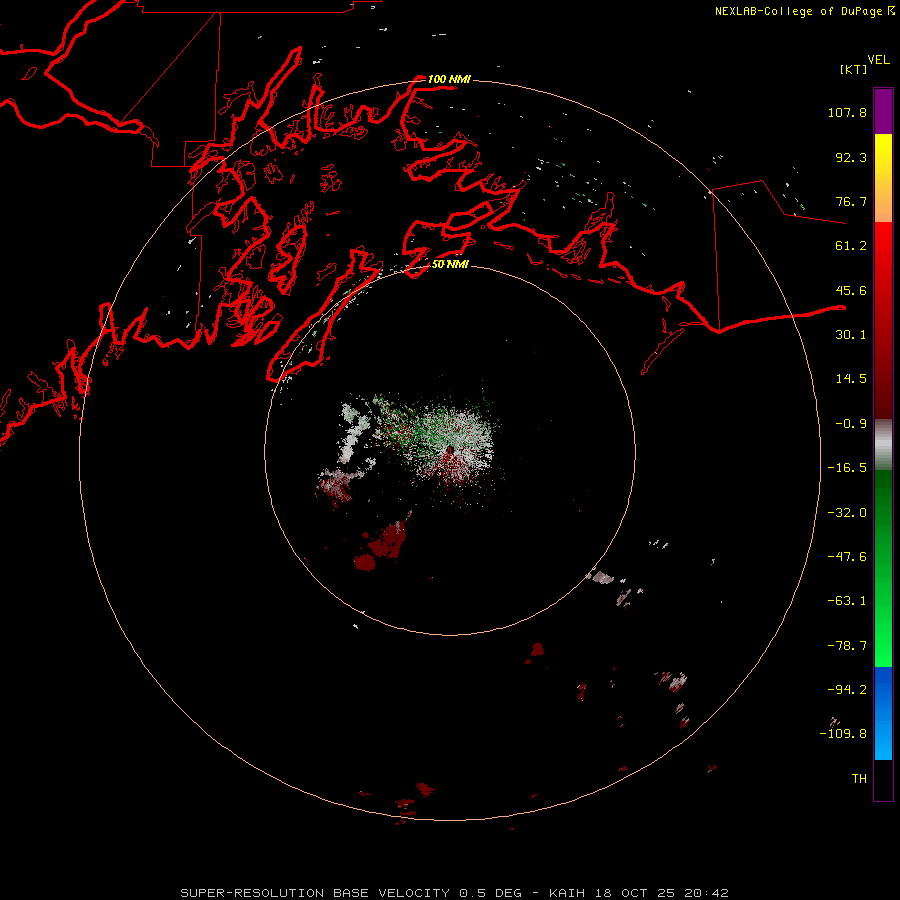Image resolution: width=900 pixels, height=900 pixels.
Task: Click the 14.5 velocity scale value
Action: click(851, 379)
